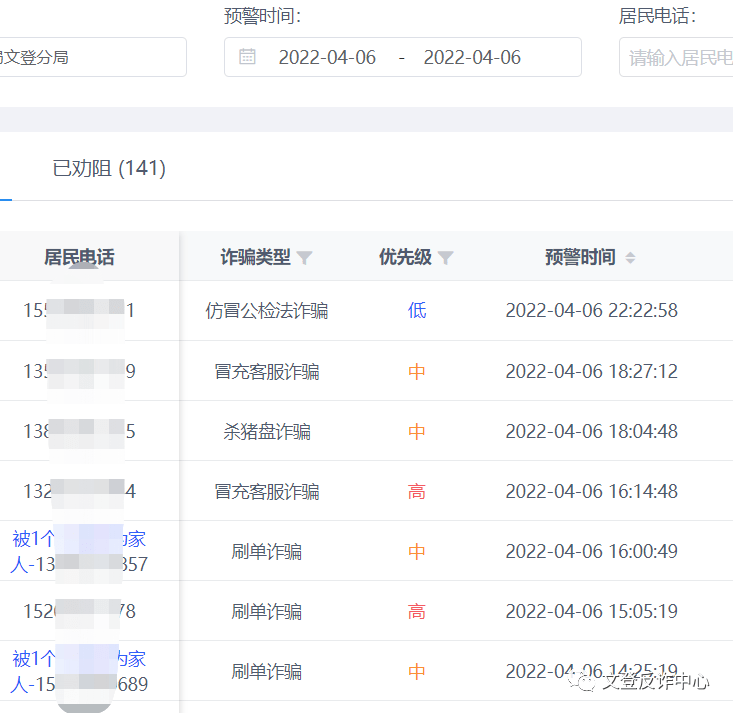Select the end date 2022-04-06 field

472,57
